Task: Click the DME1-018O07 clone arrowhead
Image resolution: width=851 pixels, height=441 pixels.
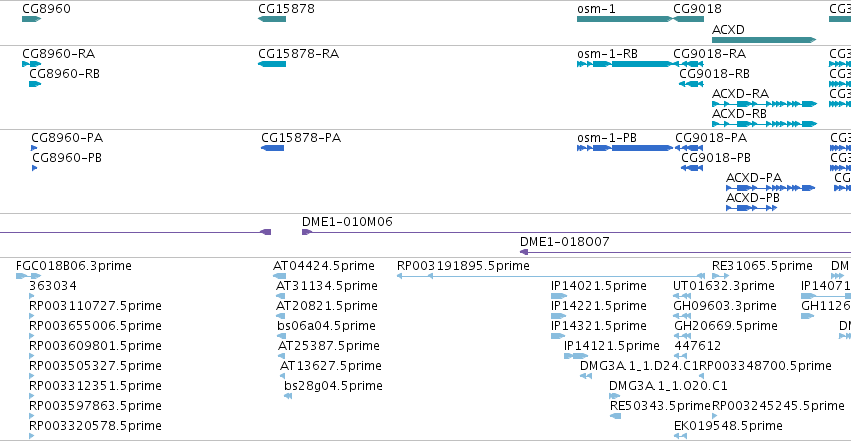Action: (524, 252)
